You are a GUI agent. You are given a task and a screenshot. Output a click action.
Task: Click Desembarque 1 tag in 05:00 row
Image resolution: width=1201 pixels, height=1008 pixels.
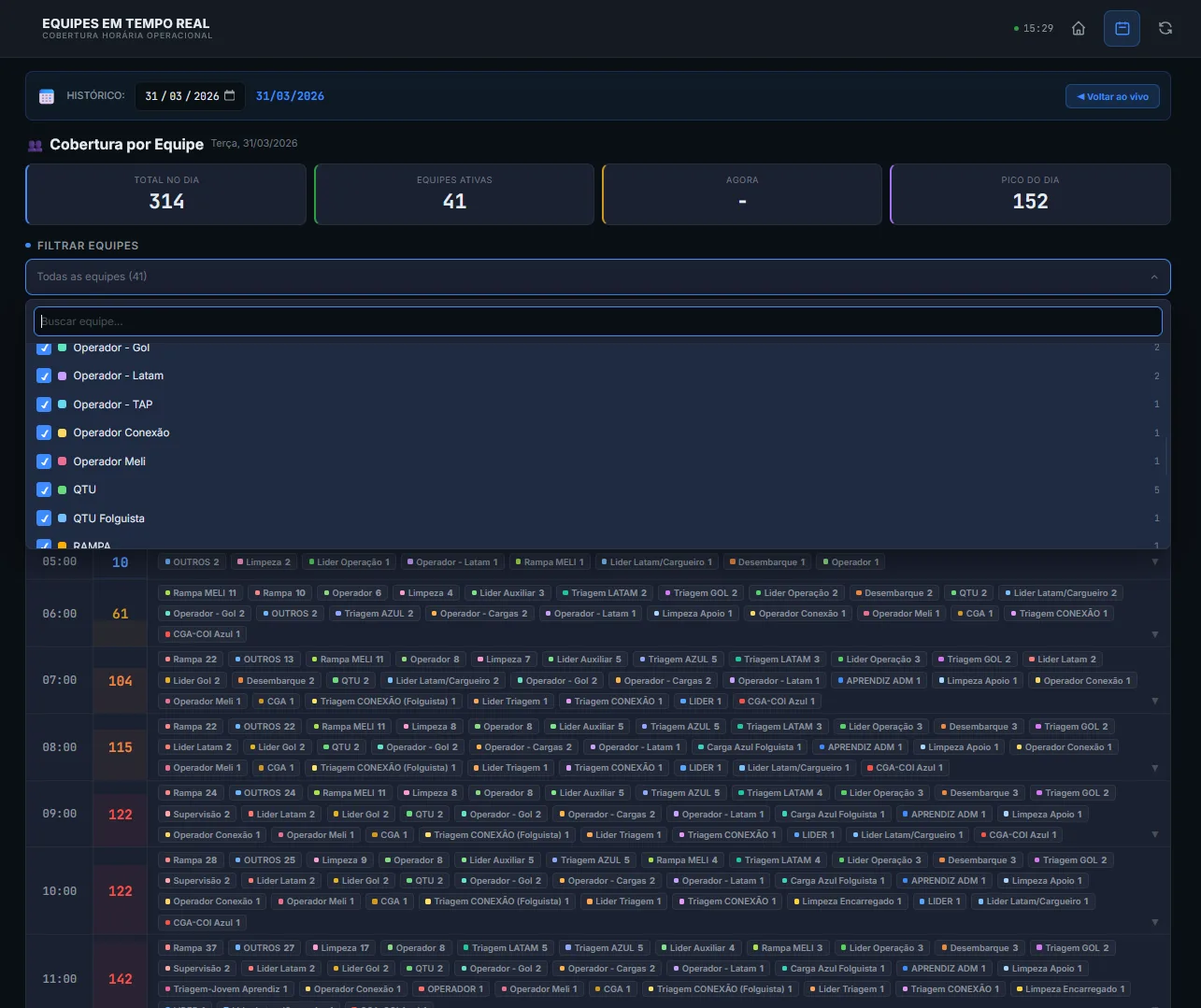(767, 562)
